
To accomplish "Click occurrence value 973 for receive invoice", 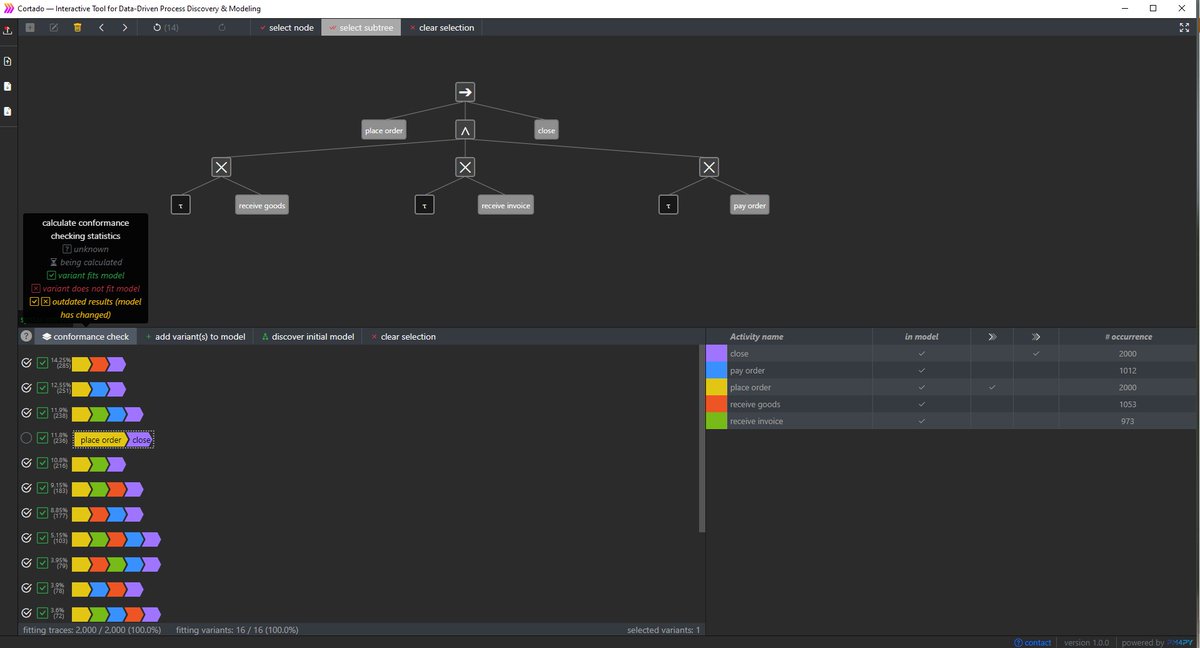I will pos(1127,421).
